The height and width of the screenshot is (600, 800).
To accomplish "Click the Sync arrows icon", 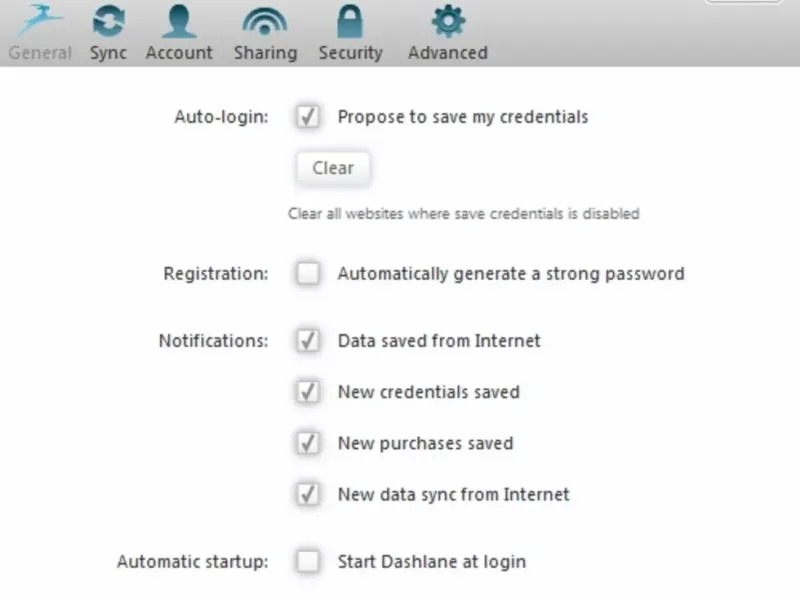I will [x=108, y=20].
